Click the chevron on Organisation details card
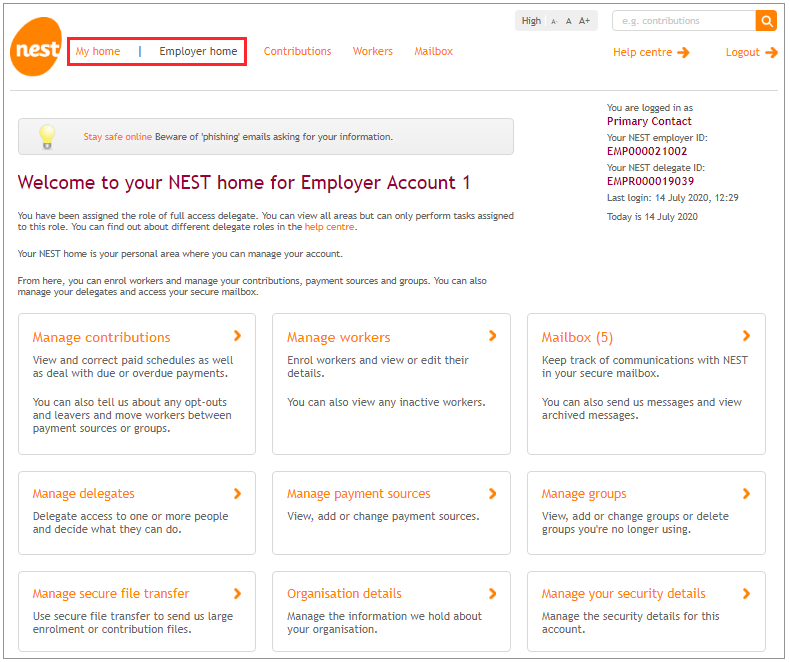 coord(493,593)
